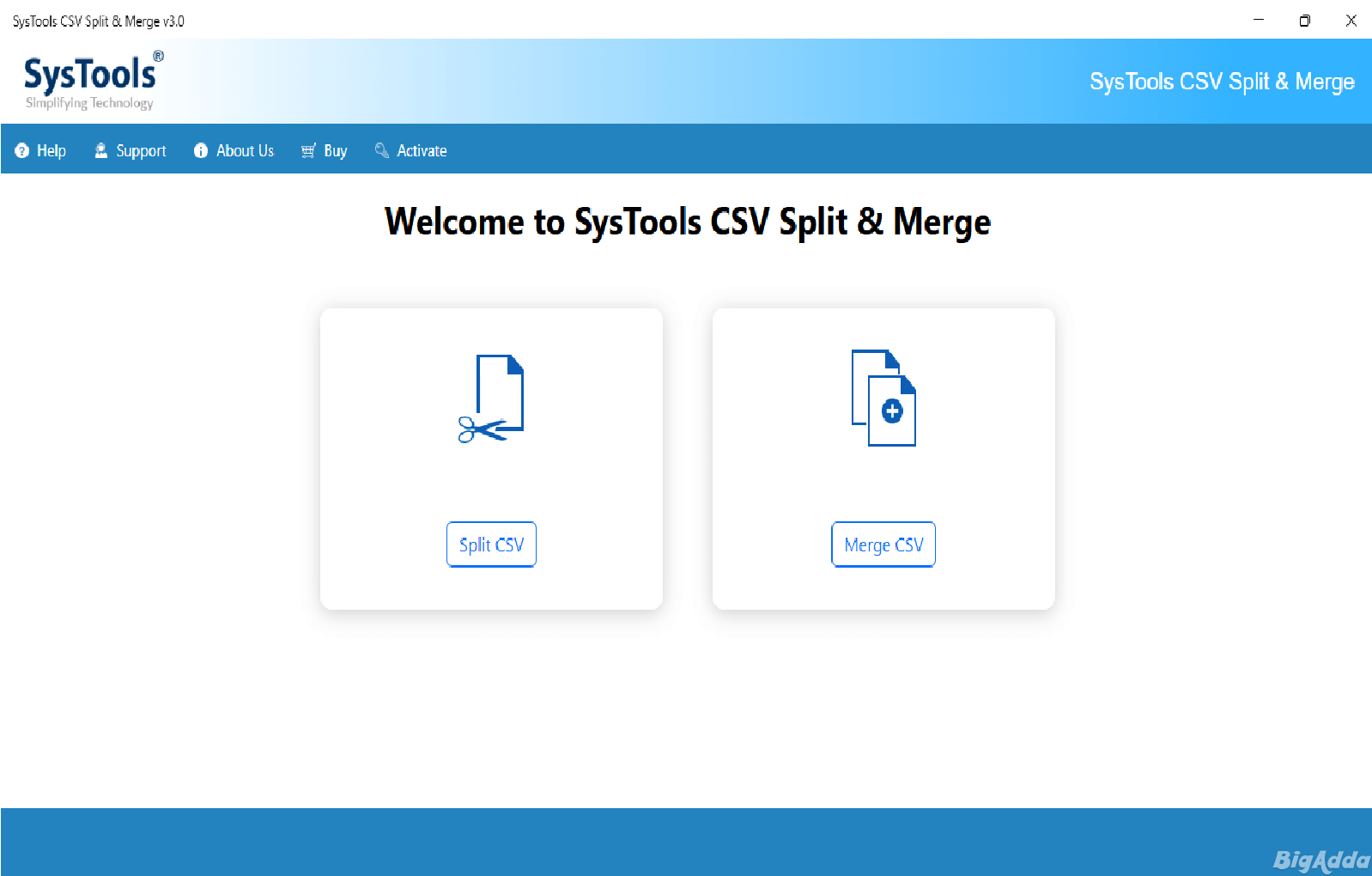Click the merge files plus icon
This screenshot has height=876, width=1372.
883,398
